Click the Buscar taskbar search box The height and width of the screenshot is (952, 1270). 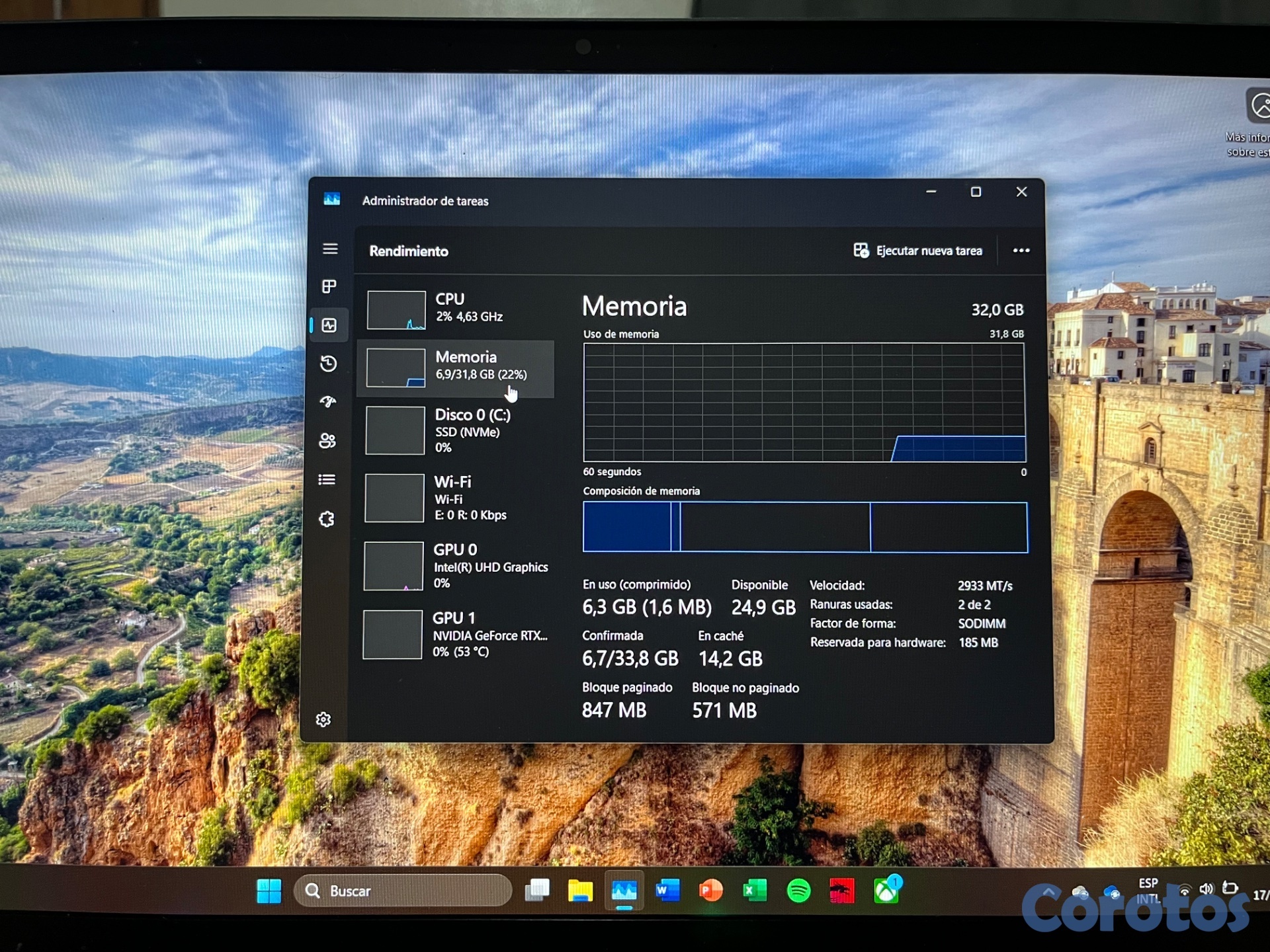click(403, 891)
